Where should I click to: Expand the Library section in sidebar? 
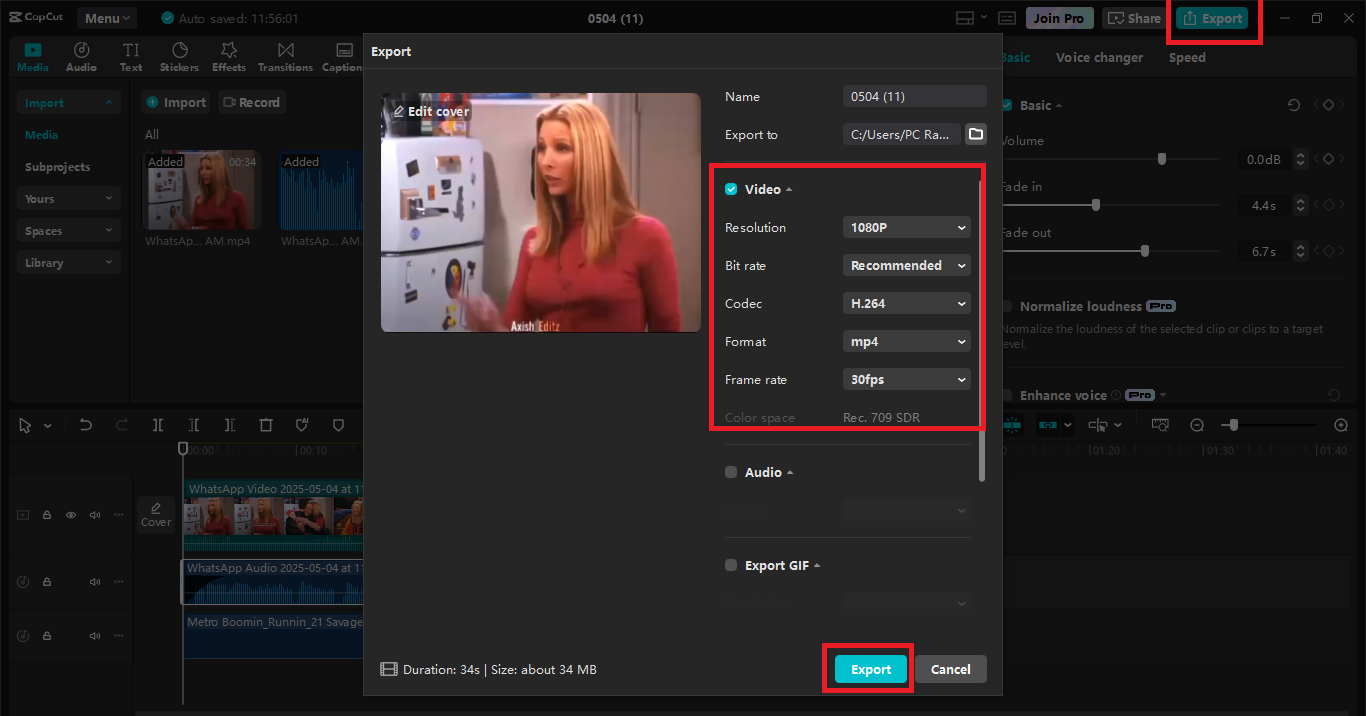click(x=68, y=263)
